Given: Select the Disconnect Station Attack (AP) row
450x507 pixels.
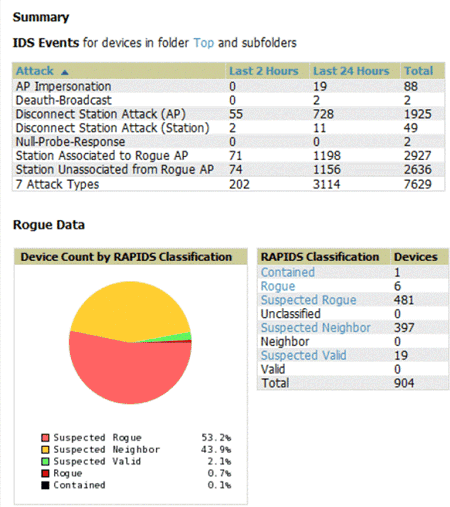Looking at the screenshot, I should [x=228, y=114].
